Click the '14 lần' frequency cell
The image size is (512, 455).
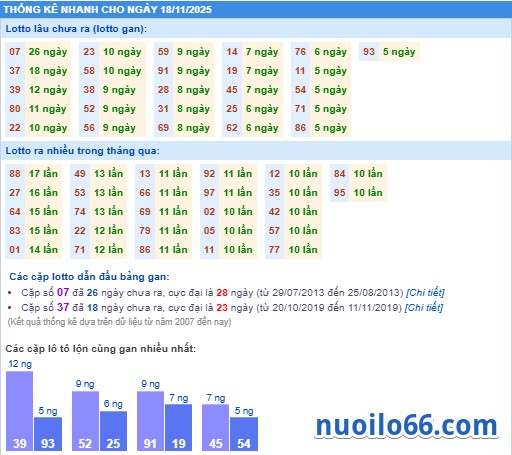(43, 249)
